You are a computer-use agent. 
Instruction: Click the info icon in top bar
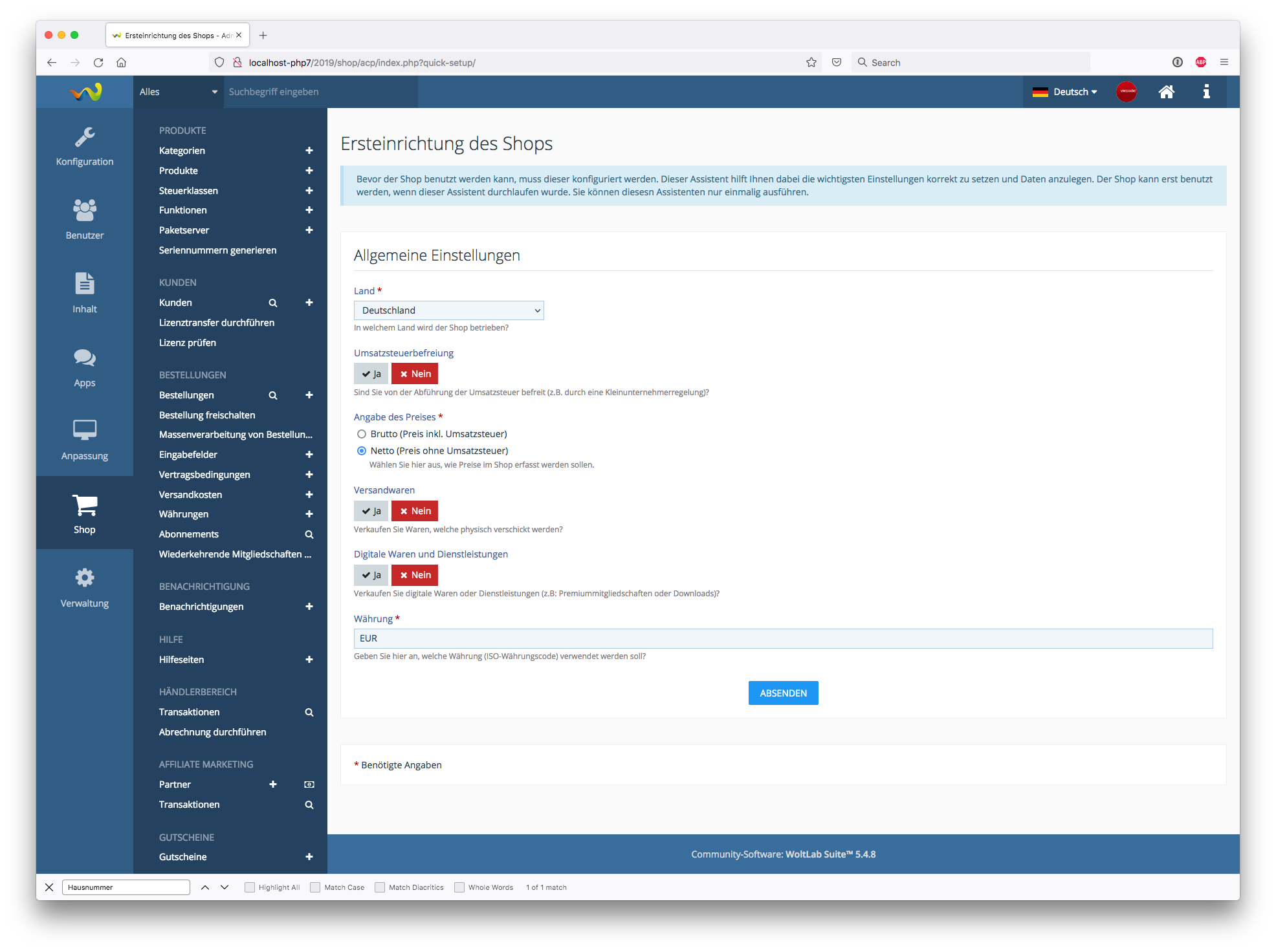pyautogui.click(x=1206, y=92)
